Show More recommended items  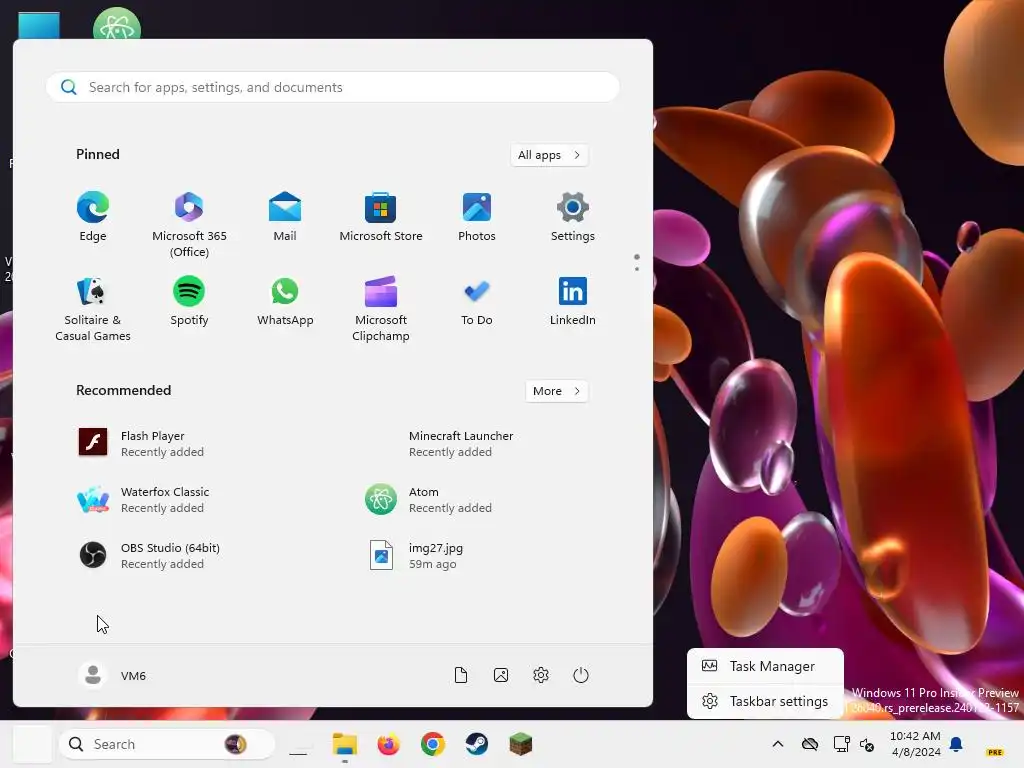click(556, 391)
